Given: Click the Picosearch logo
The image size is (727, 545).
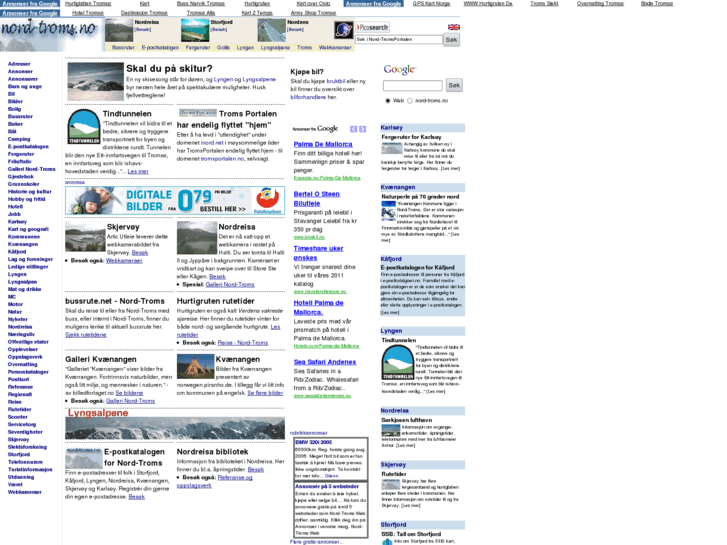Looking at the screenshot, I should pos(373,27).
